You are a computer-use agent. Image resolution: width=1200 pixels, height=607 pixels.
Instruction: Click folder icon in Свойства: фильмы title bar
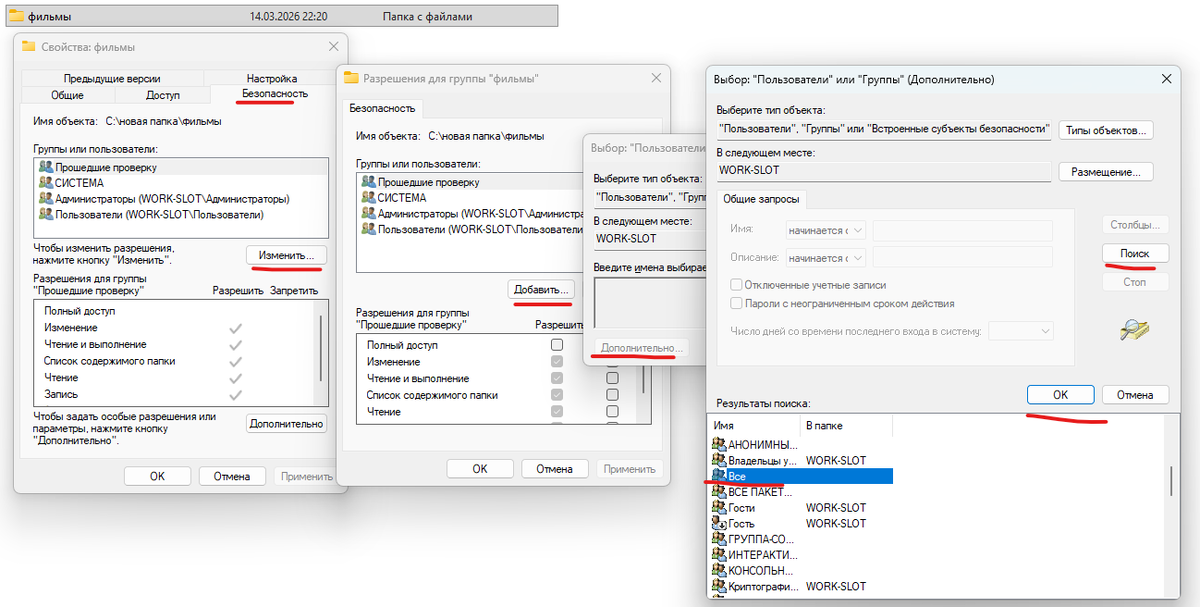[29, 47]
